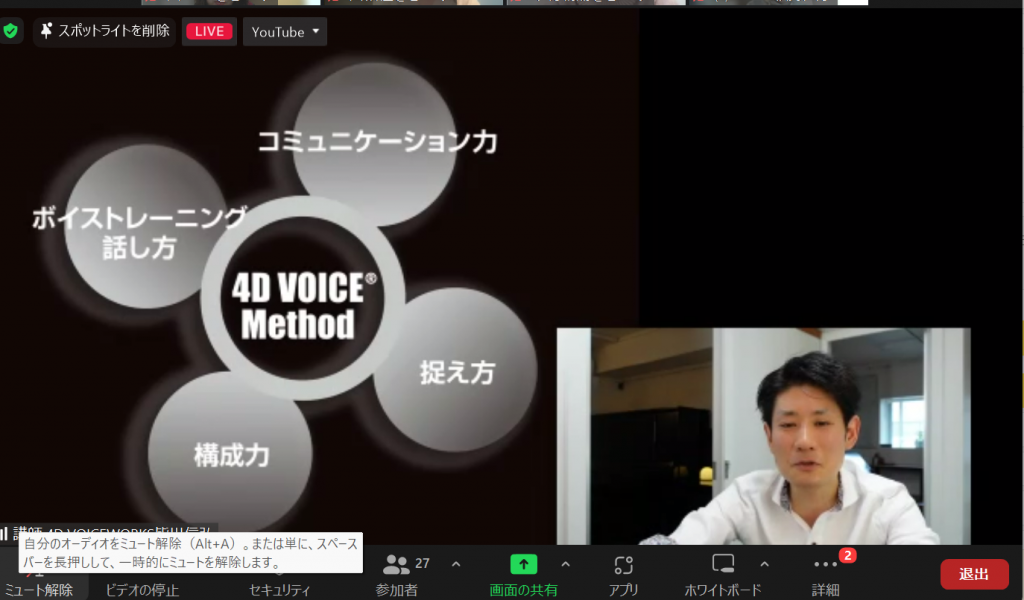Click the red LIVE indicator
Image resolution: width=1024 pixels, height=600 pixels.
209,31
